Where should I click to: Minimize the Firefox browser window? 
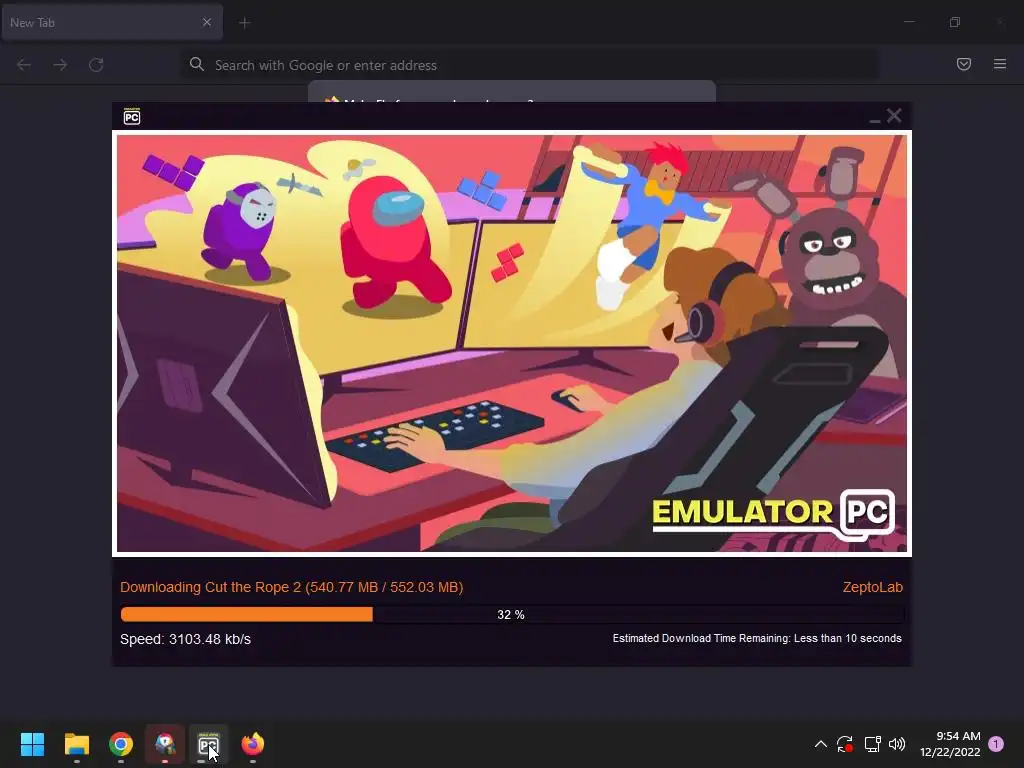(x=909, y=22)
